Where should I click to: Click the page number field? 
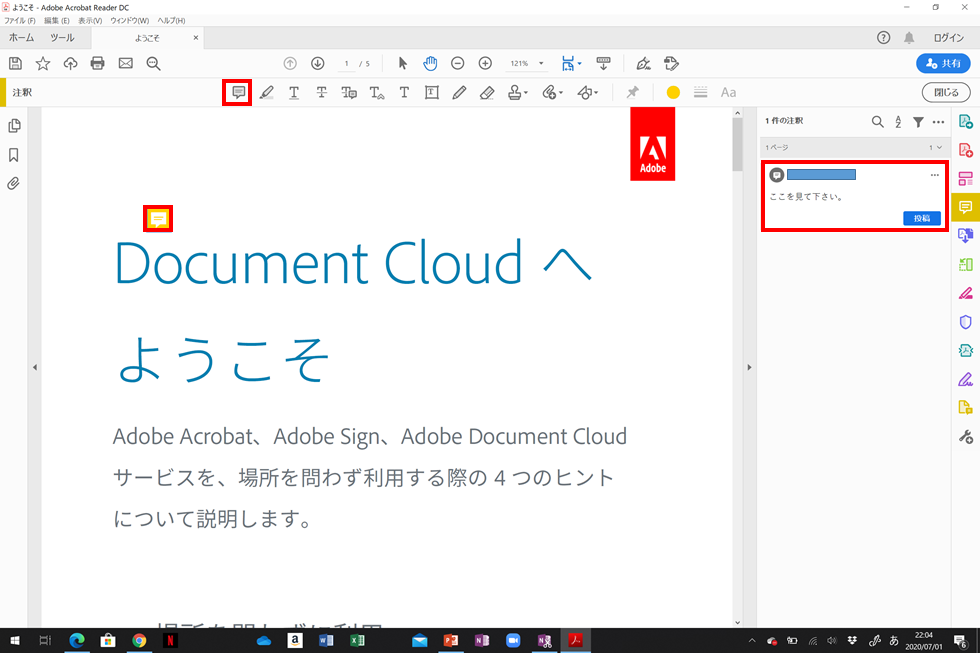(x=346, y=63)
